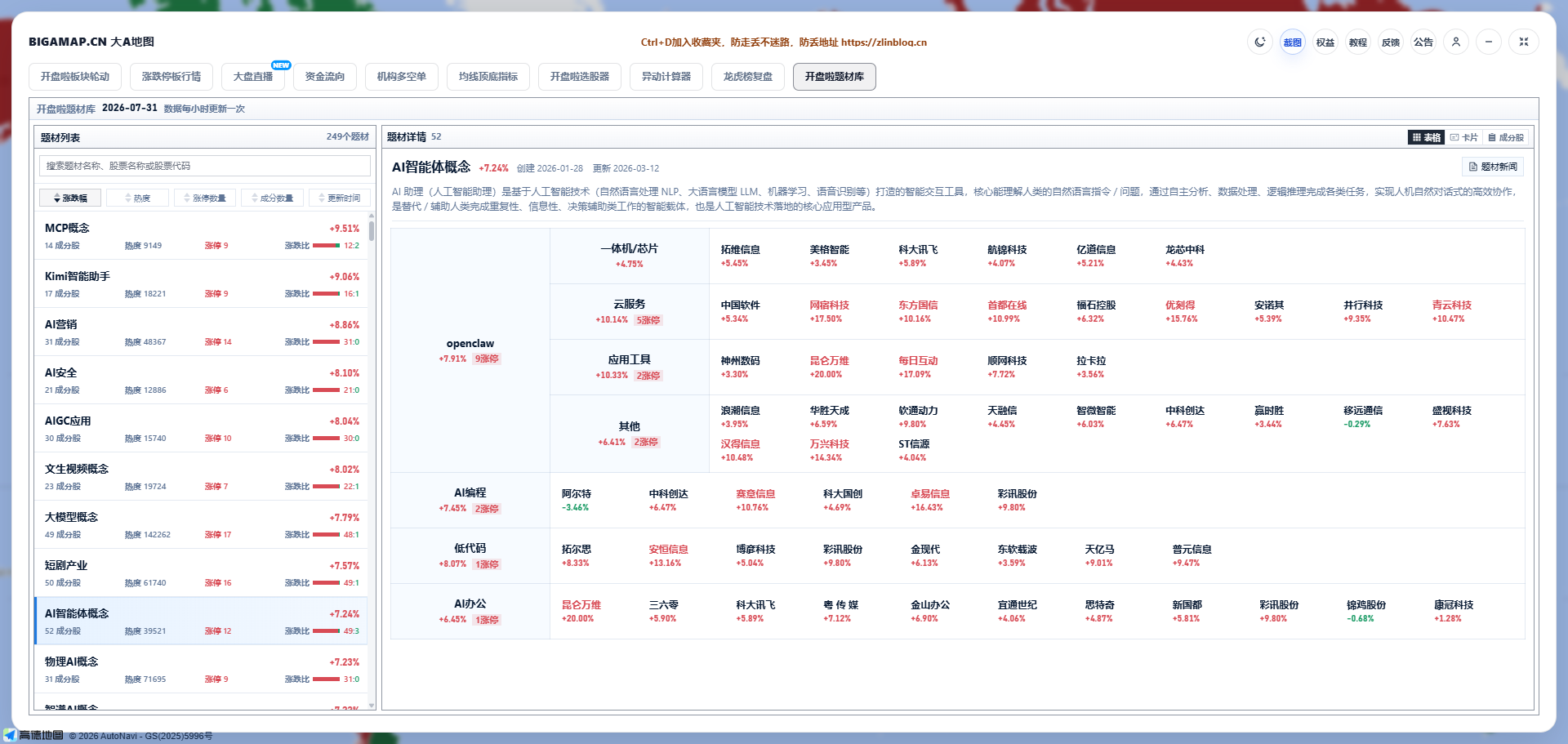Click the 一体机/芯片 subcategory cell
Image resolution: width=1568 pixels, height=744 pixels.
pos(630,256)
